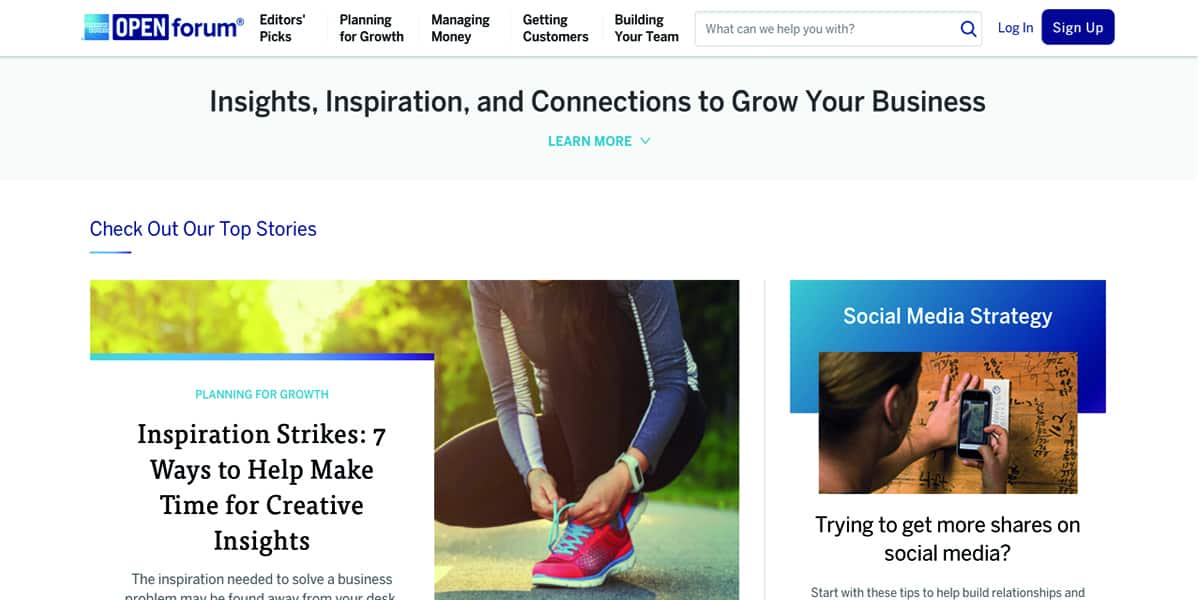Focus the 'What can we help you with?' search field
The height and width of the screenshot is (600, 1200).
pyautogui.click(x=826, y=29)
